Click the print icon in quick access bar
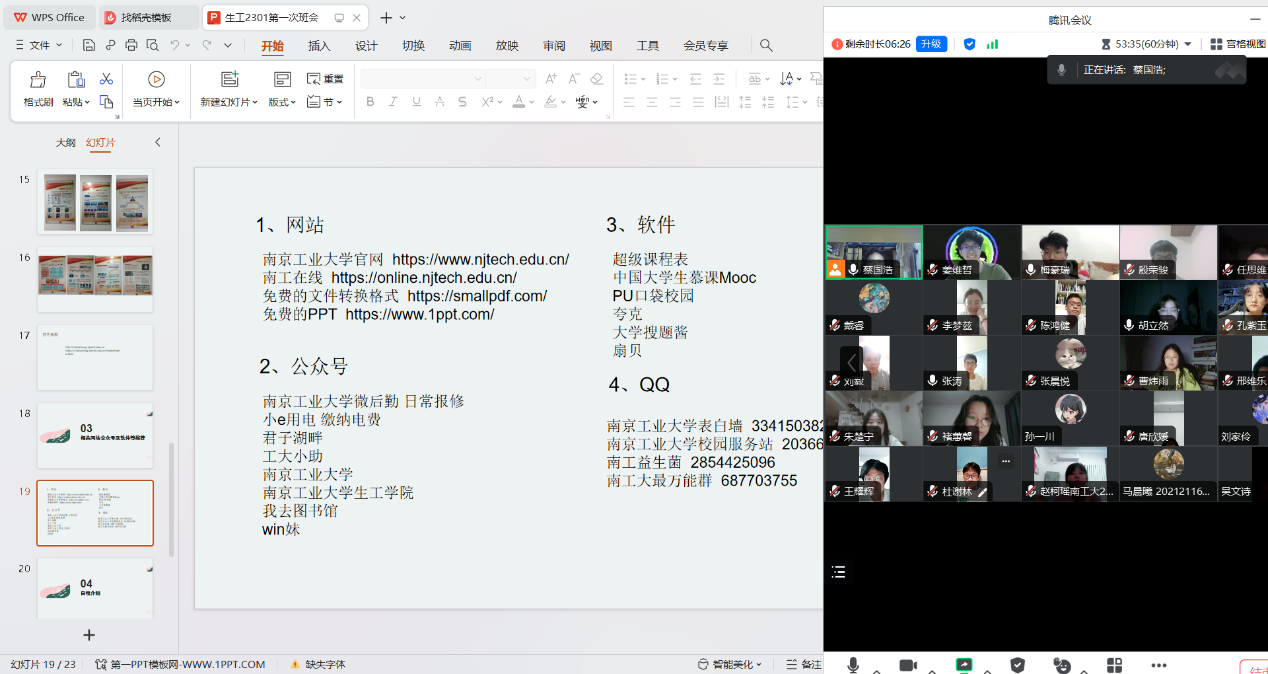Image resolution: width=1268 pixels, height=674 pixels. (131, 45)
